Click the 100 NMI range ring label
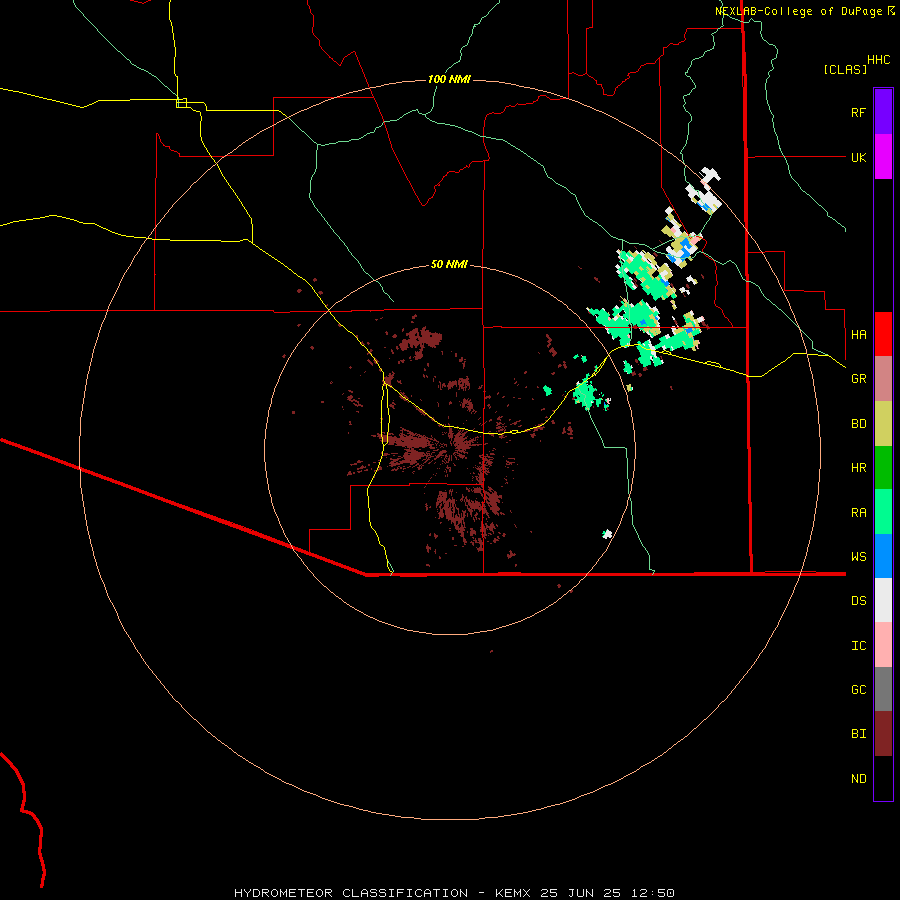The image size is (900, 900). click(x=449, y=79)
